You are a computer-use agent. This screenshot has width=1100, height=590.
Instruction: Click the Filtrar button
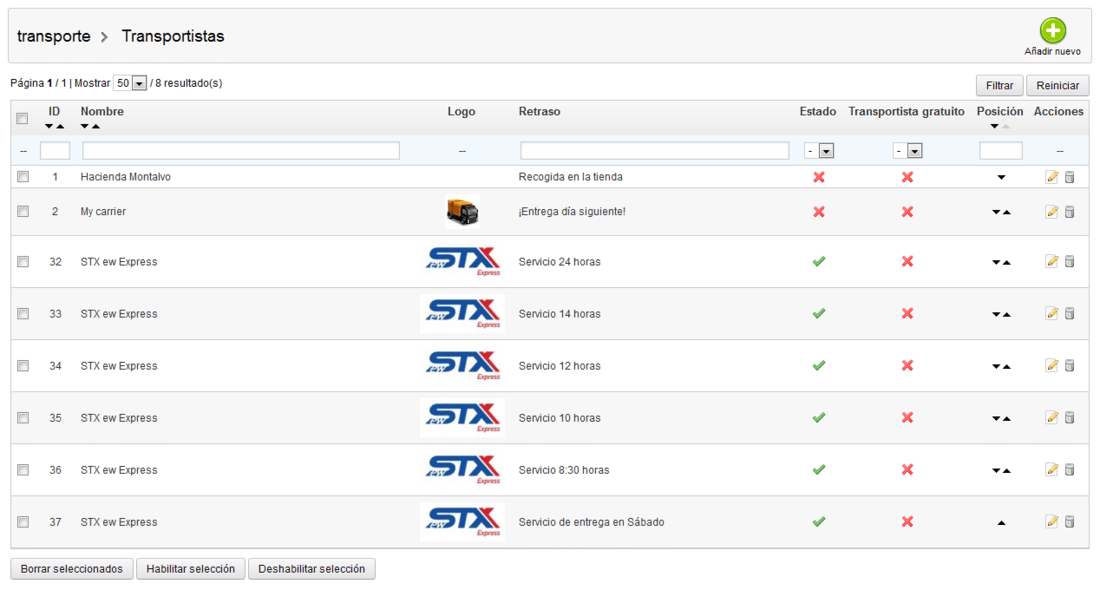(x=999, y=86)
